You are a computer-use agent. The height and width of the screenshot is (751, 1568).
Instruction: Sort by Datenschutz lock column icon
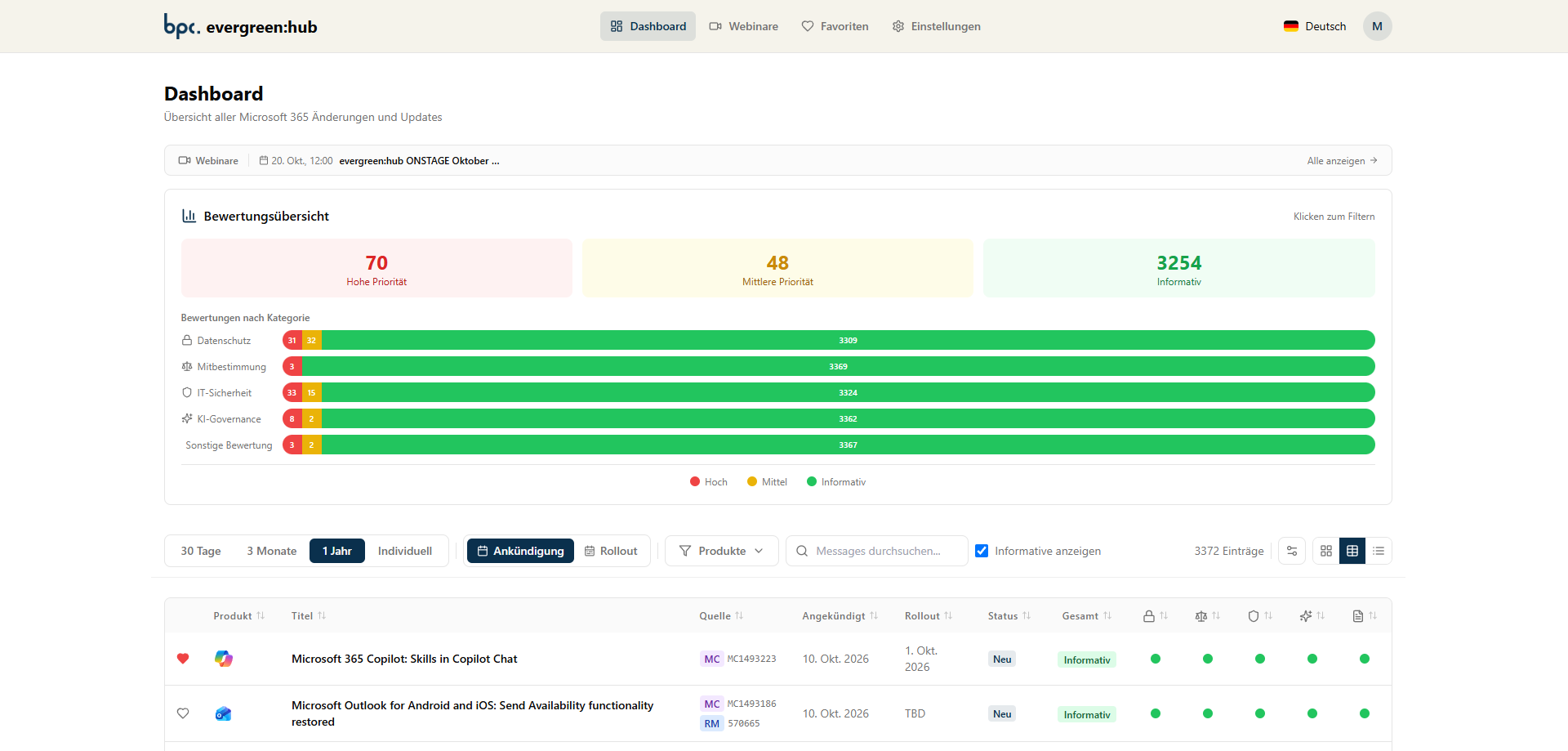pos(1156,616)
